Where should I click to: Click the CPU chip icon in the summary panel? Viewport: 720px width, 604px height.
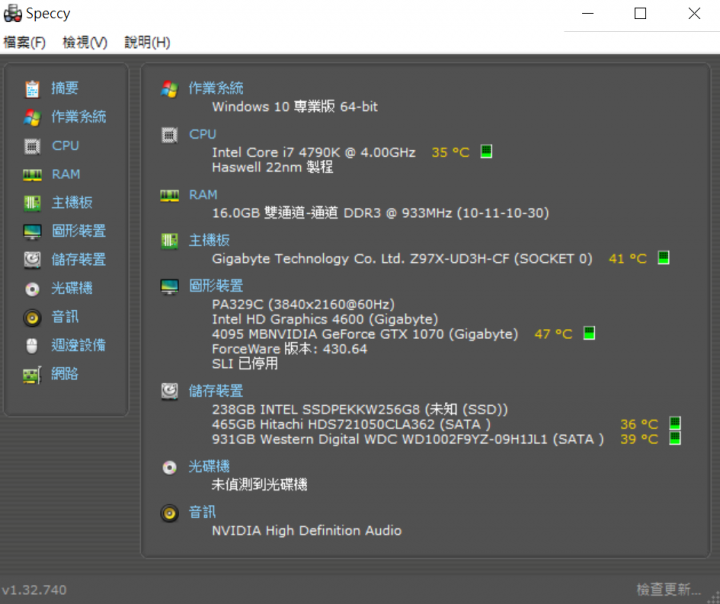click(169, 135)
